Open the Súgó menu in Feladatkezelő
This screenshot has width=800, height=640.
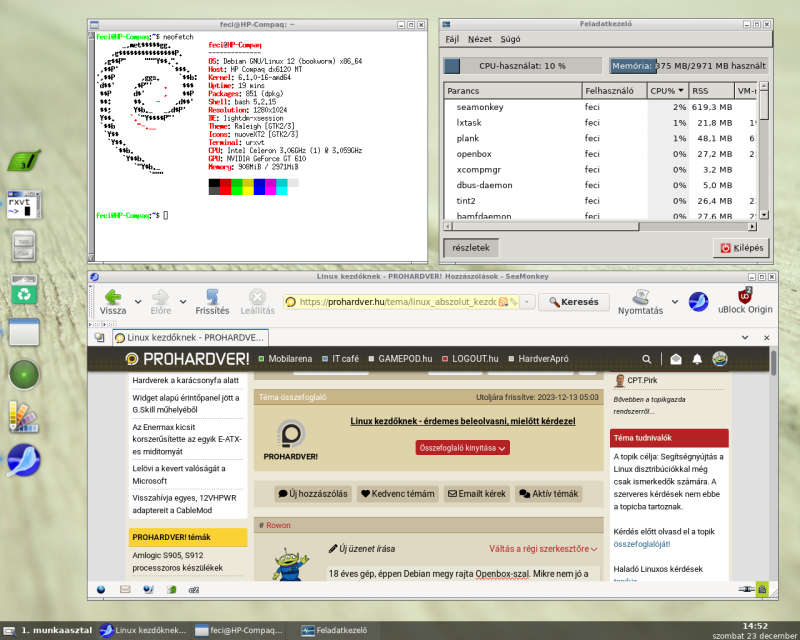coord(510,39)
